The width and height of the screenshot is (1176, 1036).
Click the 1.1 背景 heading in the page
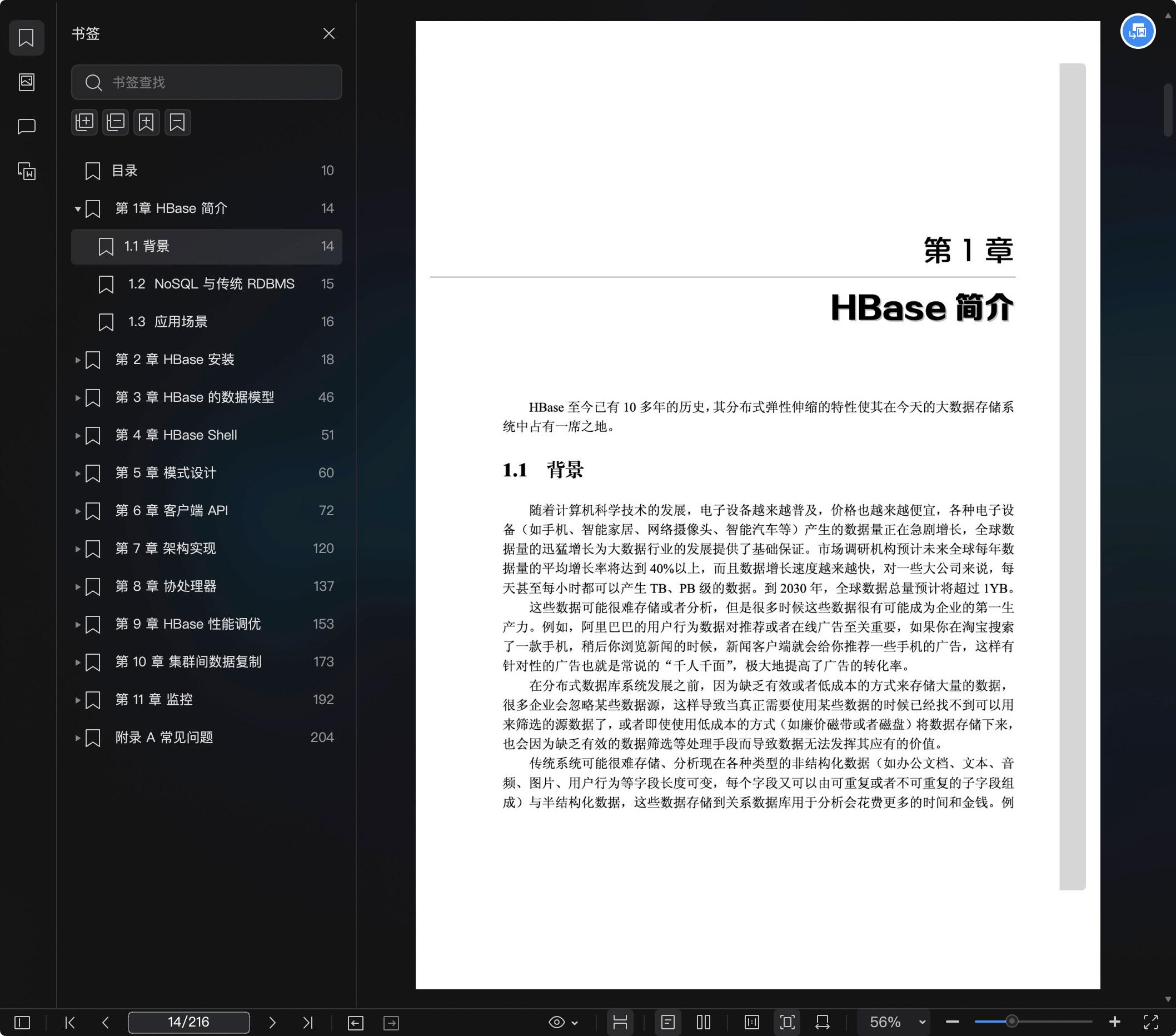point(543,470)
